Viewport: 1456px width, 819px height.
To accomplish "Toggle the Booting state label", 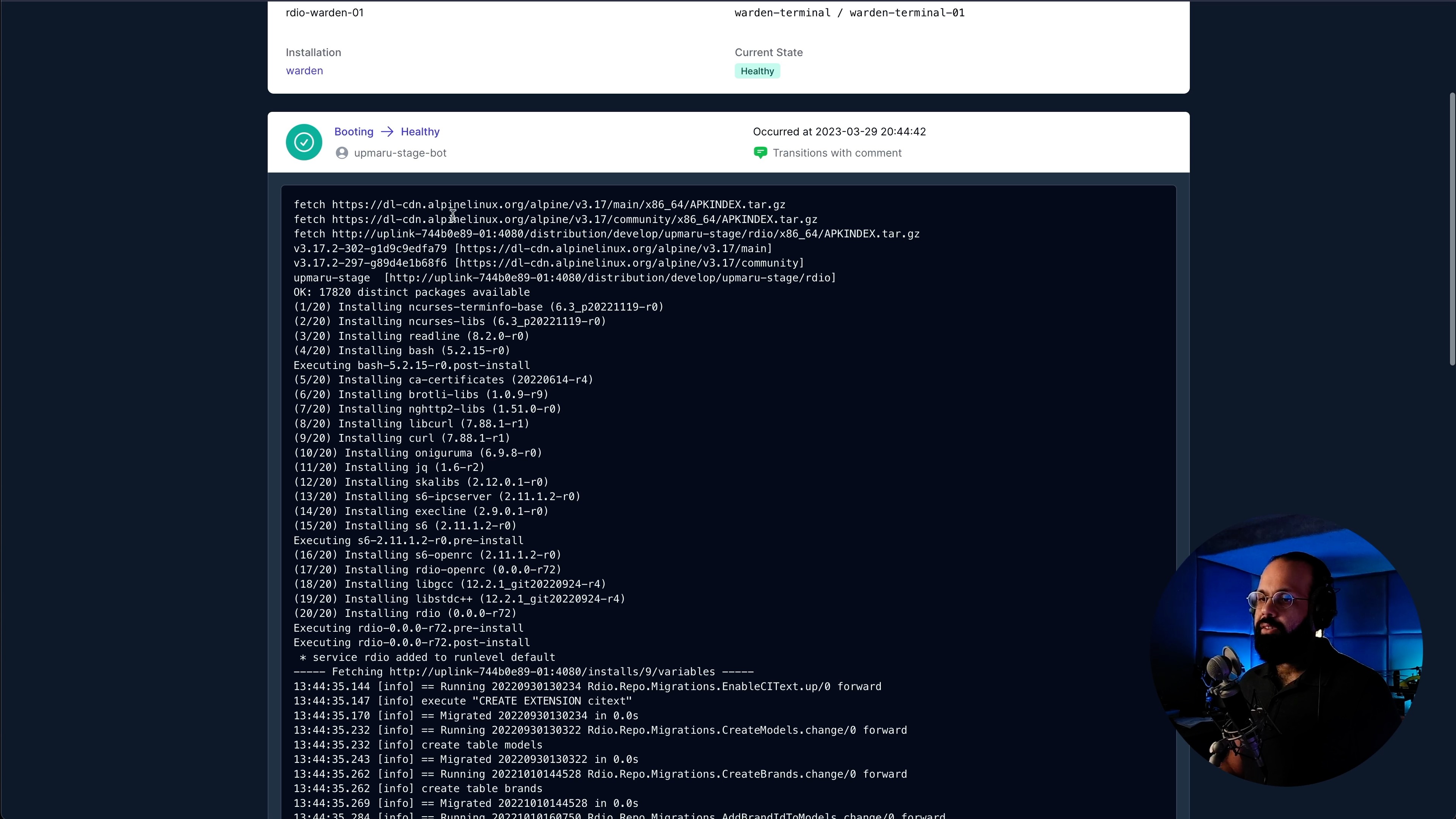I will click(x=353, y=131).
